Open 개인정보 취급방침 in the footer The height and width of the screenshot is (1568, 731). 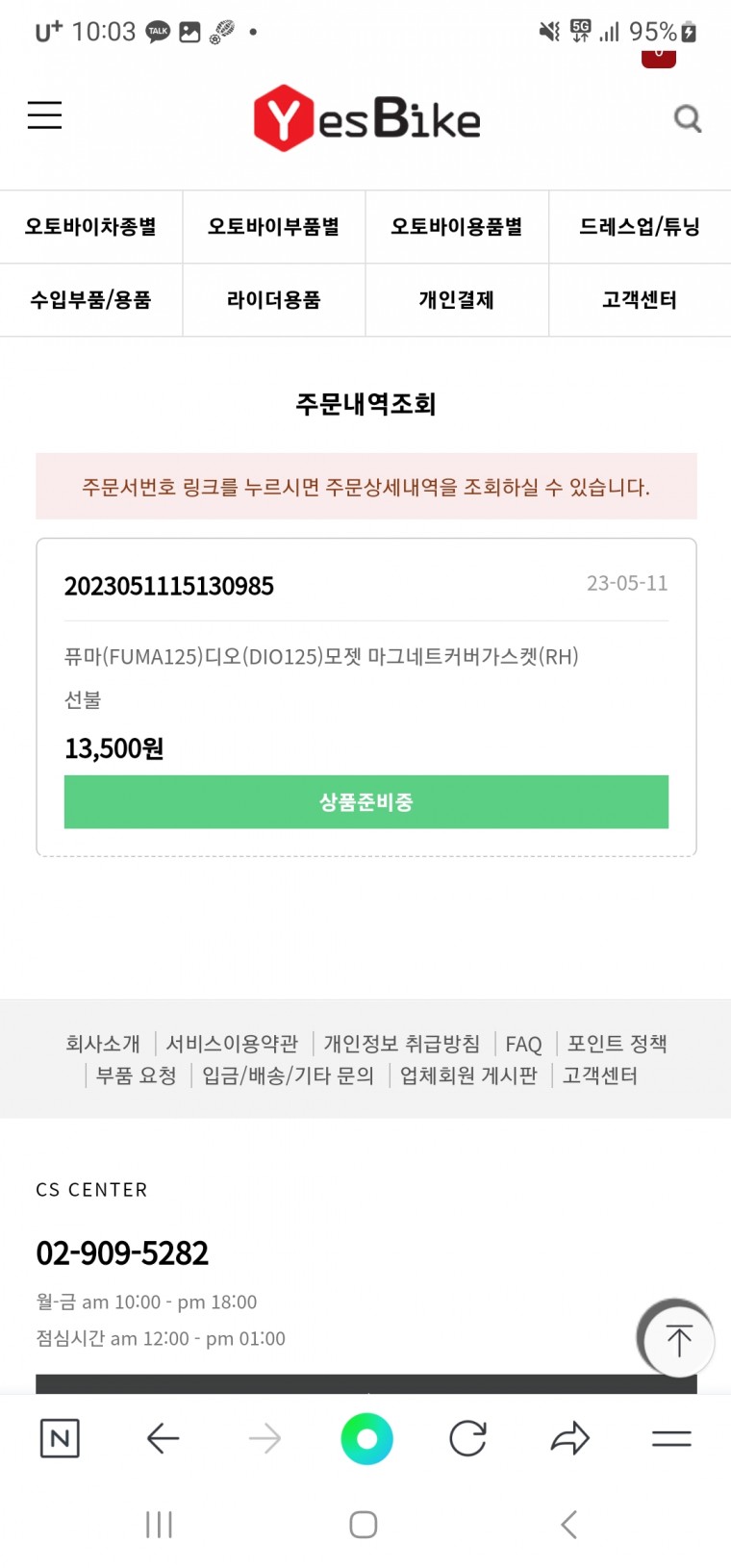[x=401, y=1044]
